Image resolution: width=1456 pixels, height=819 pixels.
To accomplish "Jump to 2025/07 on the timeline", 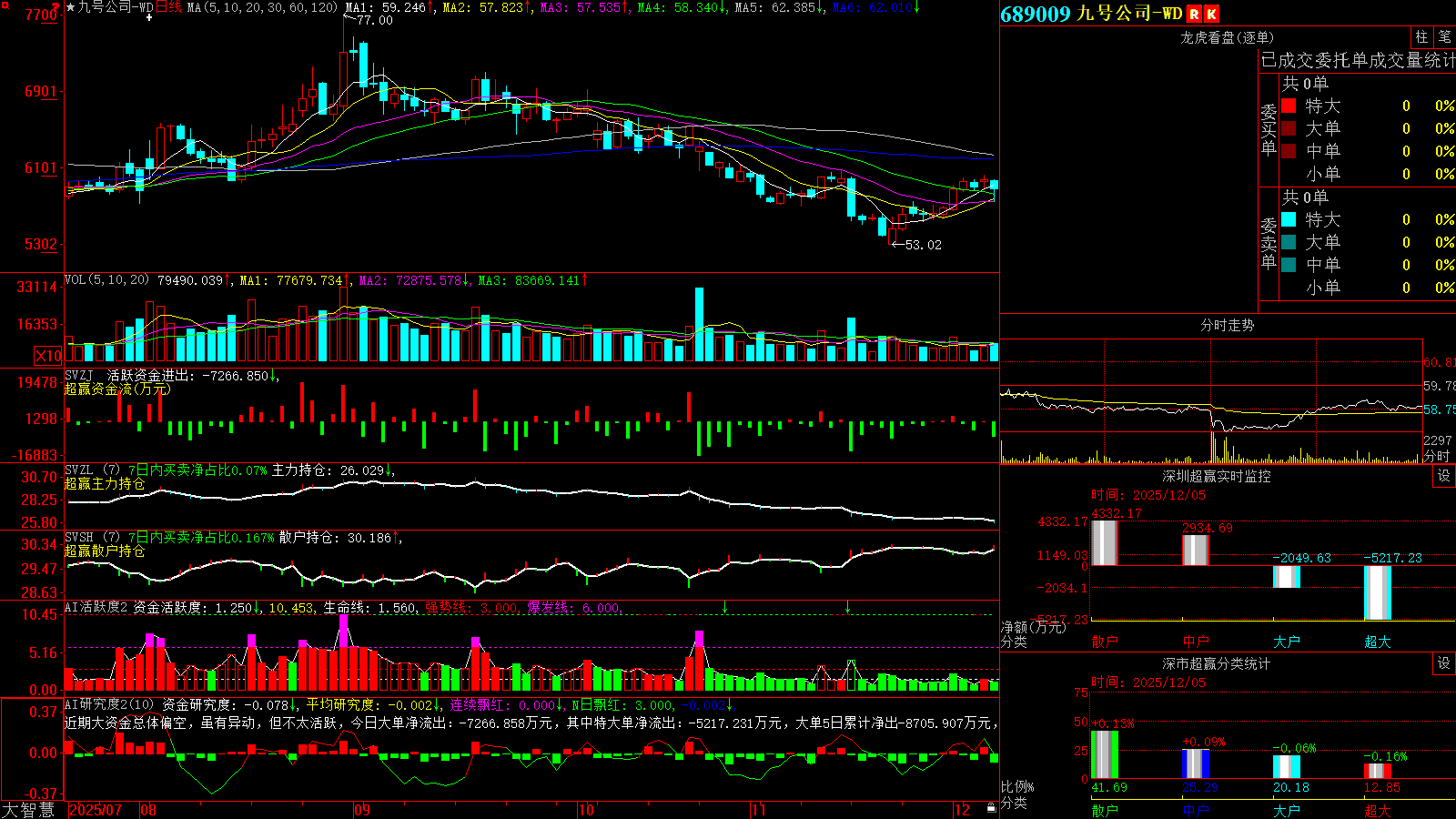I will (96, 810).
